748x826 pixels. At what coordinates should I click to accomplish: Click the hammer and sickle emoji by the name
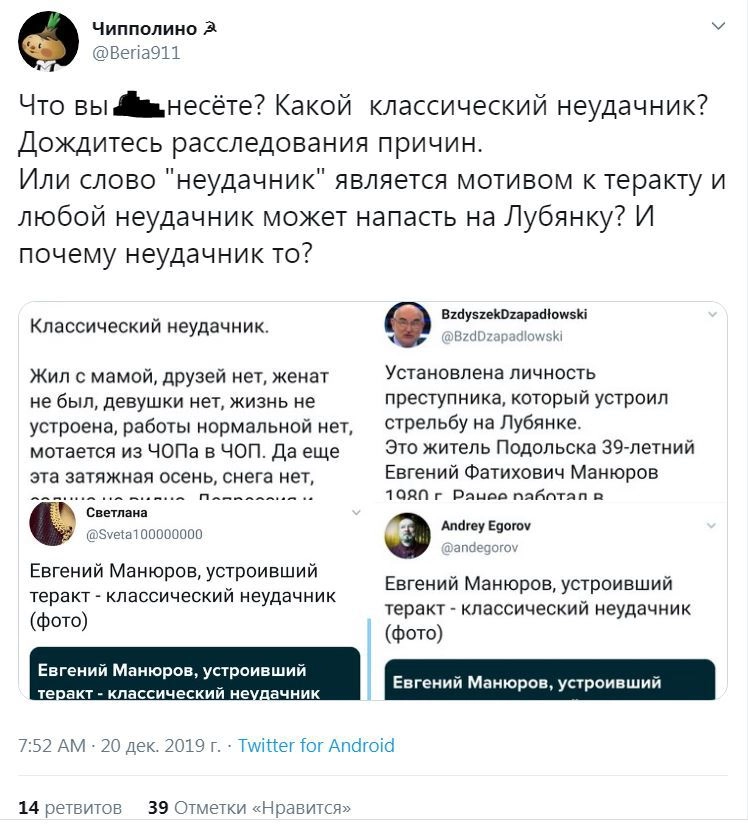[x=210, y=29]
